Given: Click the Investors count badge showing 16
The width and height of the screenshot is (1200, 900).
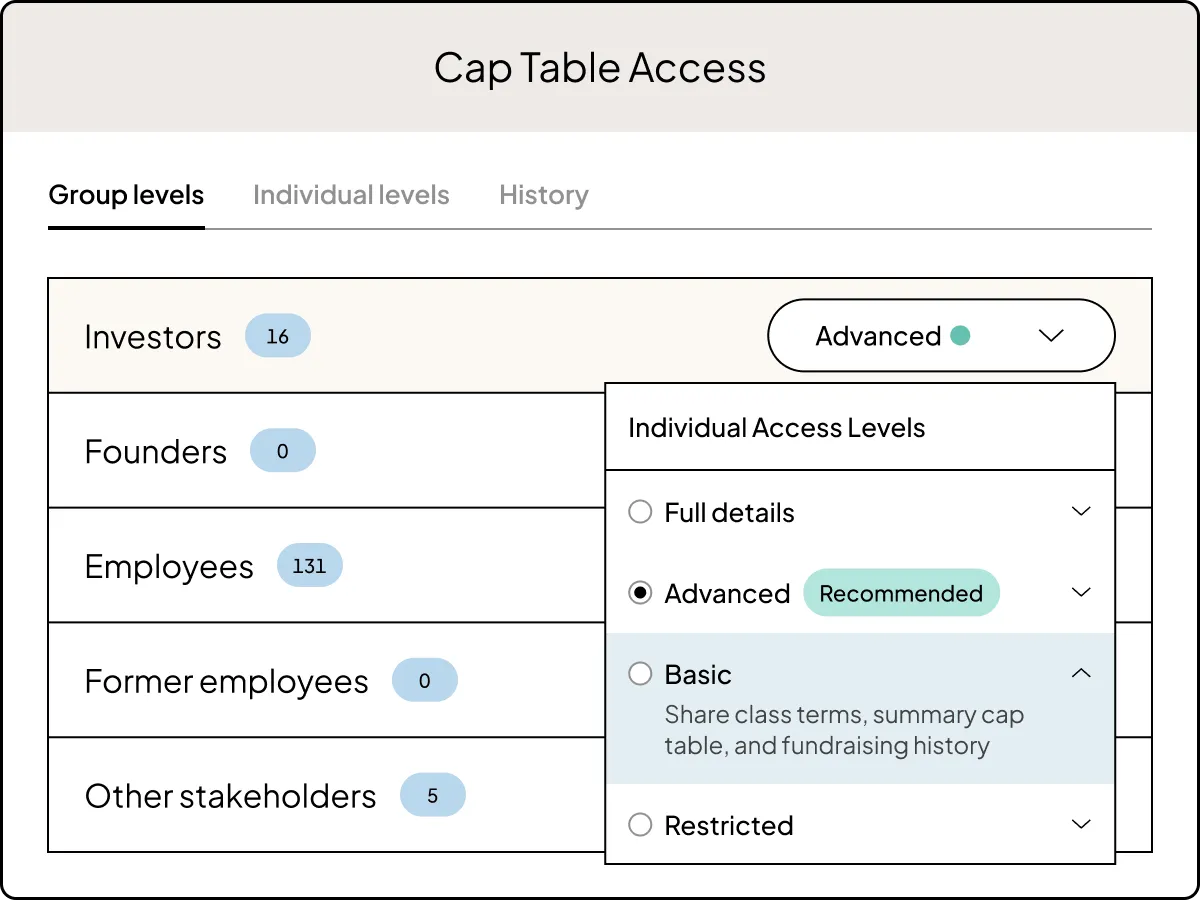Looking at the screenshot, I should click(278, 336).
